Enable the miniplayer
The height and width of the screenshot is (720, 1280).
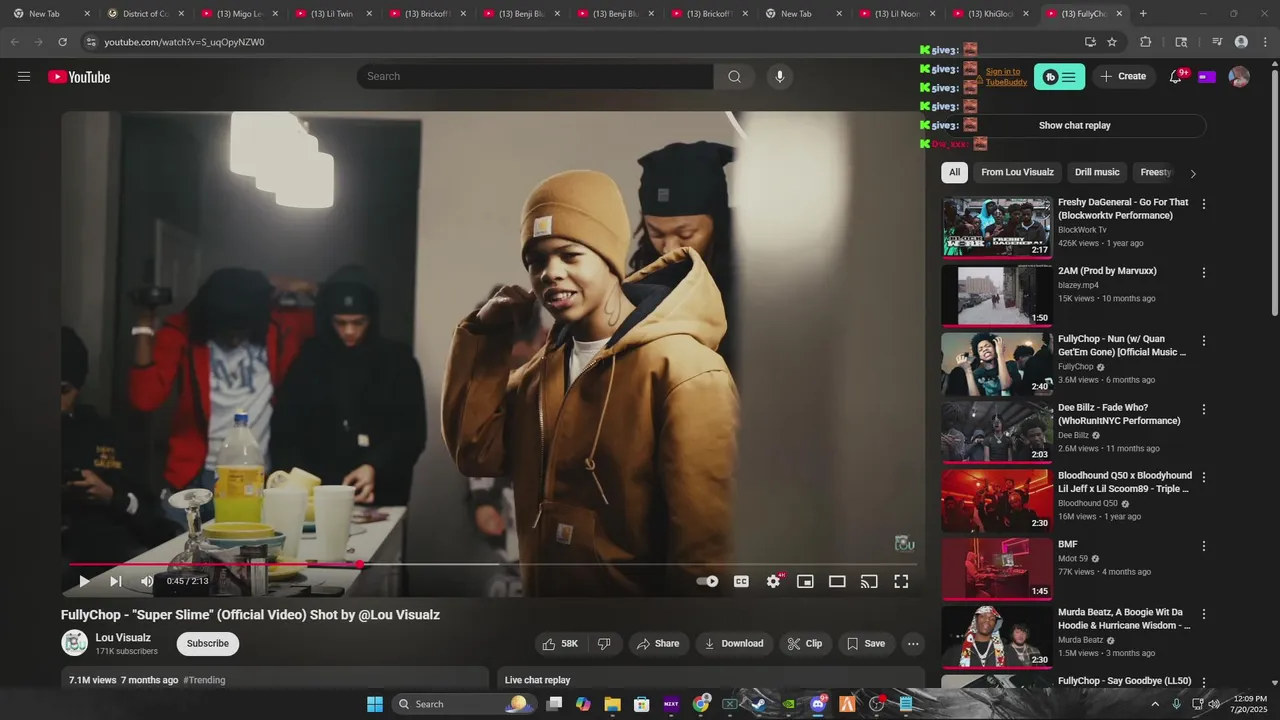(805, 581)
